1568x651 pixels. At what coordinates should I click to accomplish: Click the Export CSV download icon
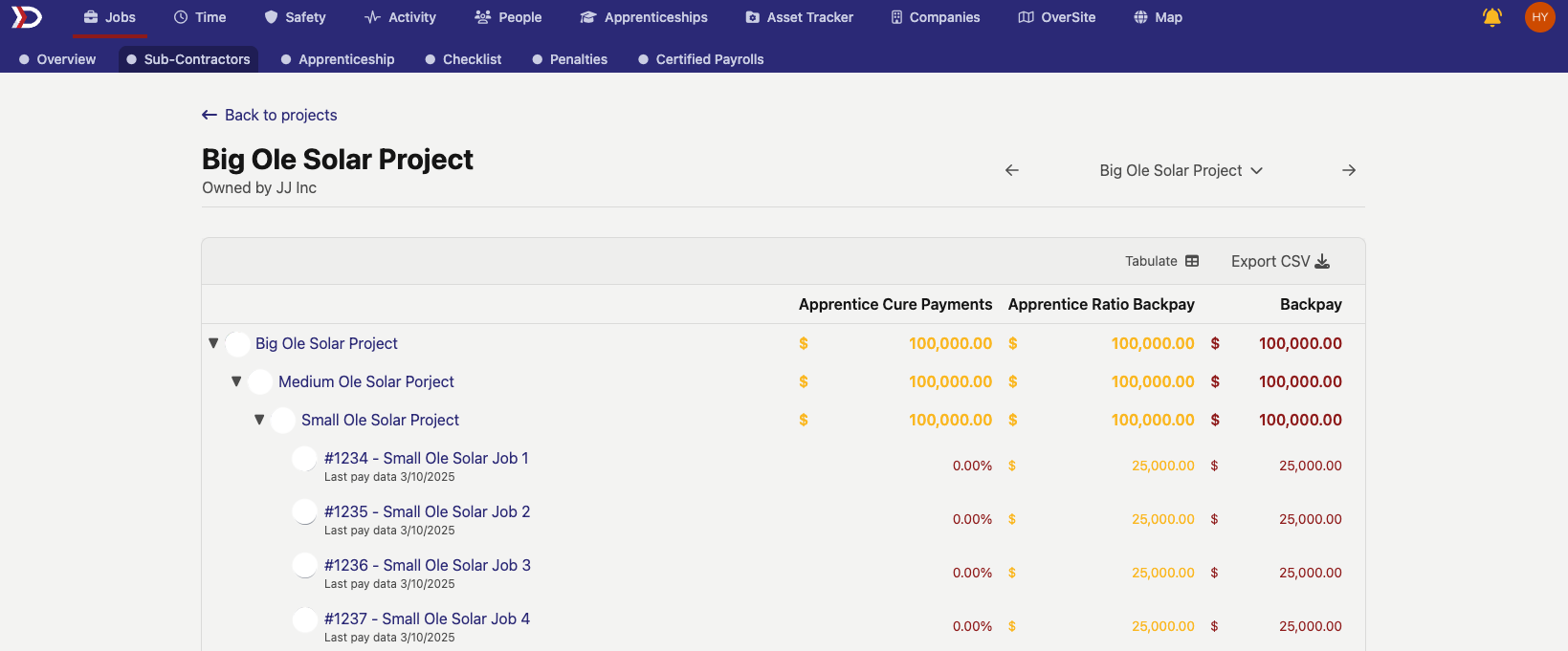tap(1322, 261)
